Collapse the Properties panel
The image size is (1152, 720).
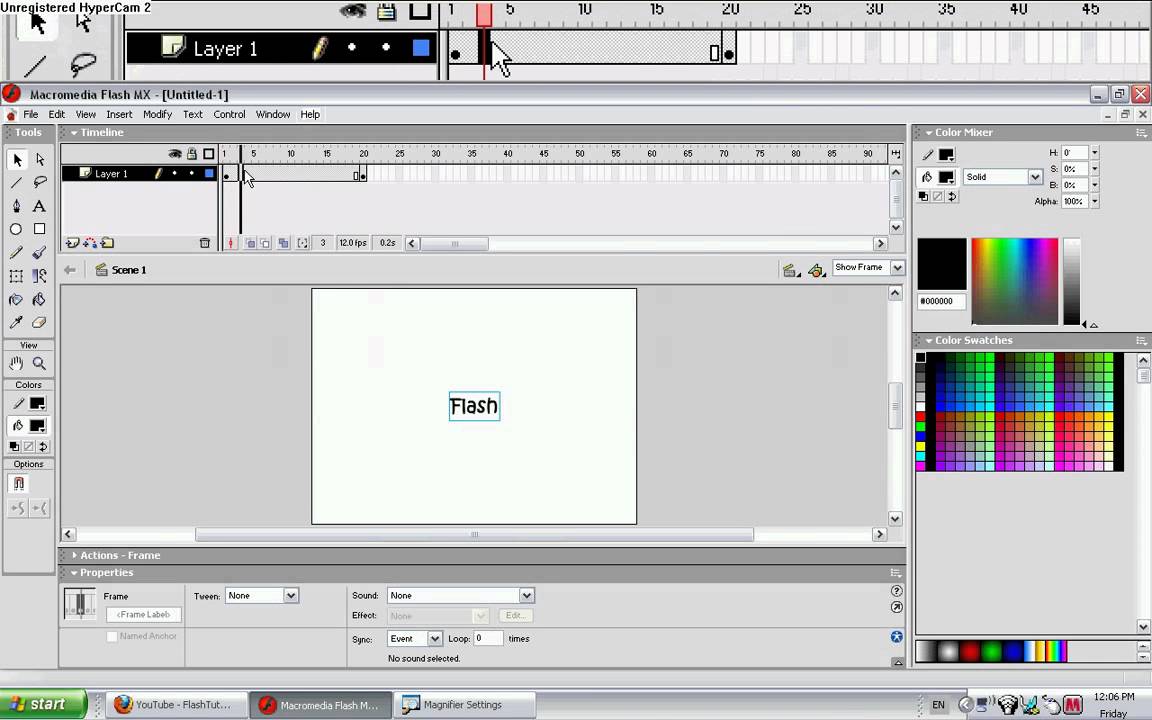point(74,573)
